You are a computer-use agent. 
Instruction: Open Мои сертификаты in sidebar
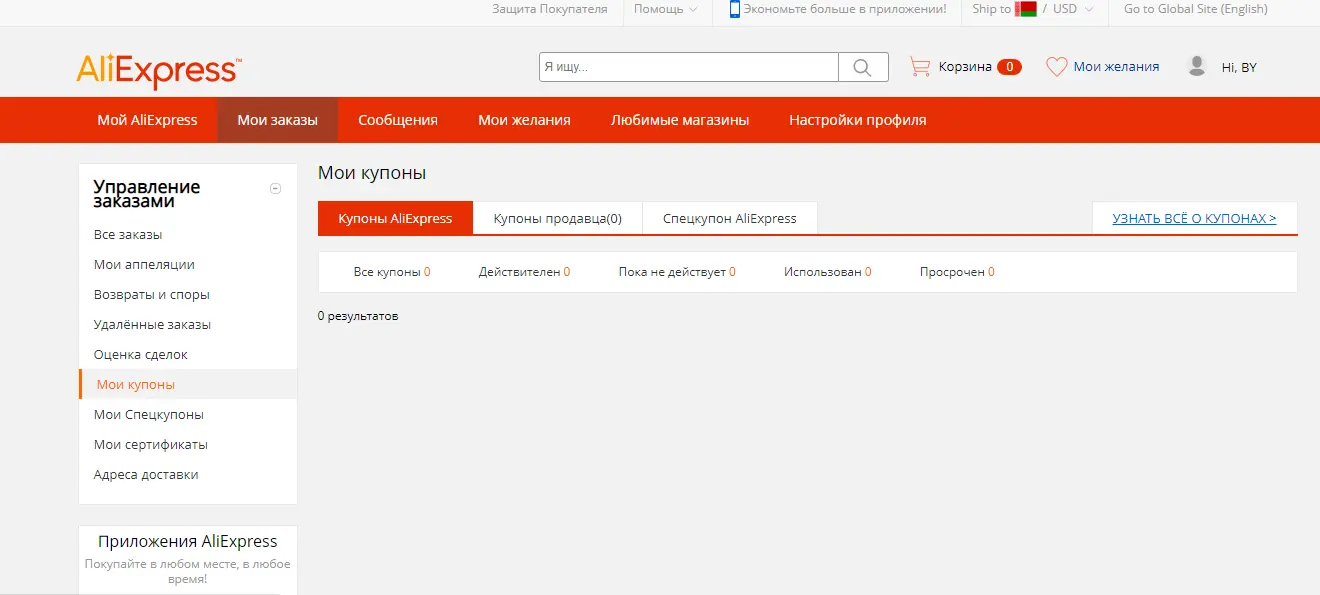point(151,445)
